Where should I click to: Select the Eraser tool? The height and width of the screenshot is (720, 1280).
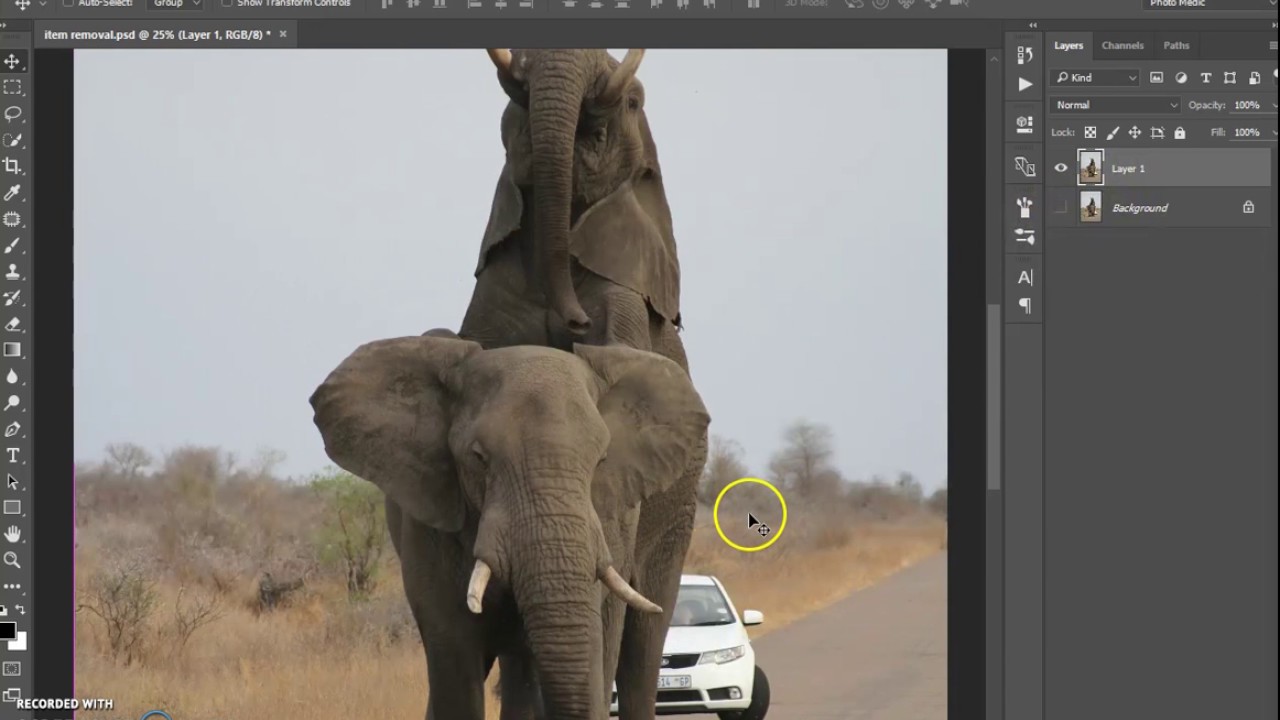coord(13,324)
